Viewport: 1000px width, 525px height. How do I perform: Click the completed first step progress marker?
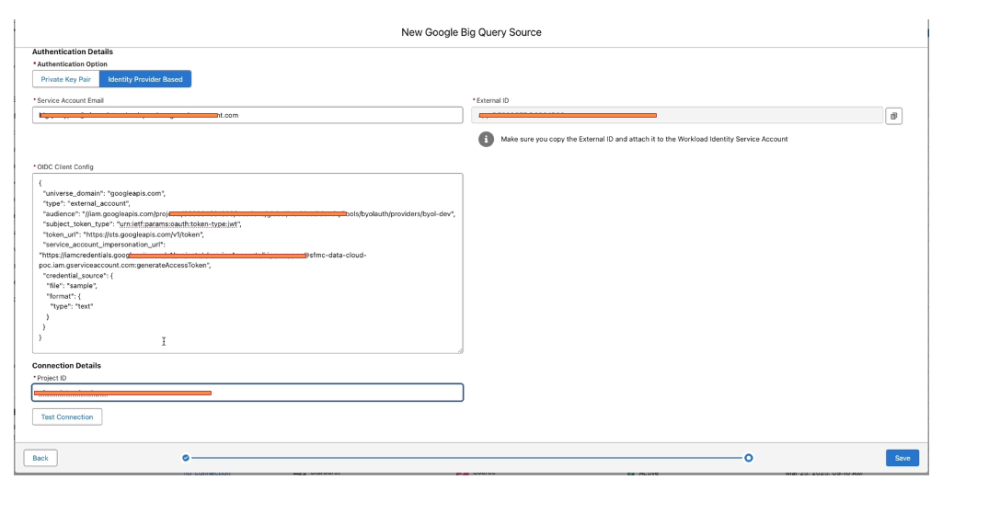point(186,458)
